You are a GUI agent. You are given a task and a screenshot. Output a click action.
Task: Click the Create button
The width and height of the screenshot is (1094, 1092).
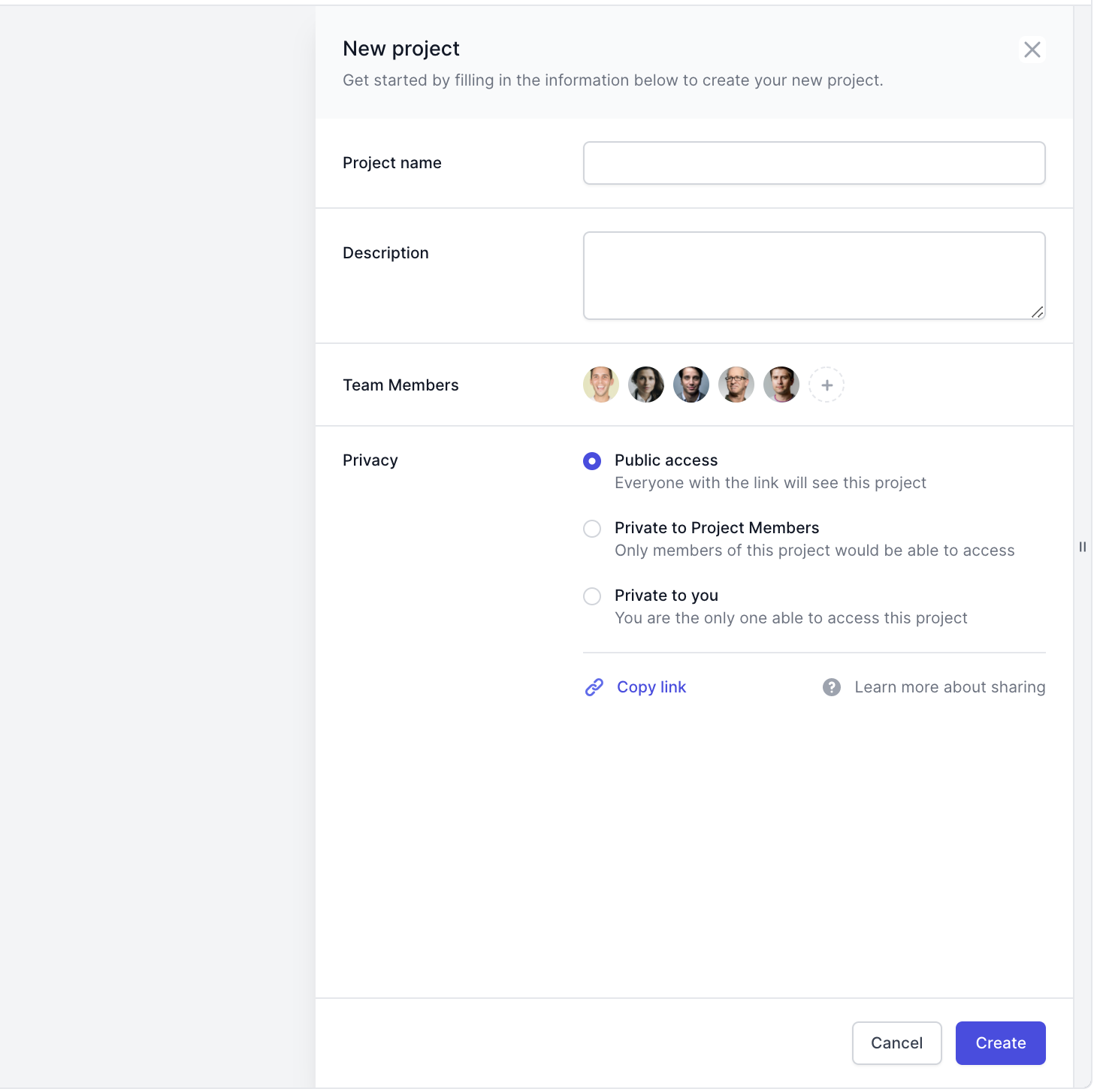click(x=1000, y=1042)
